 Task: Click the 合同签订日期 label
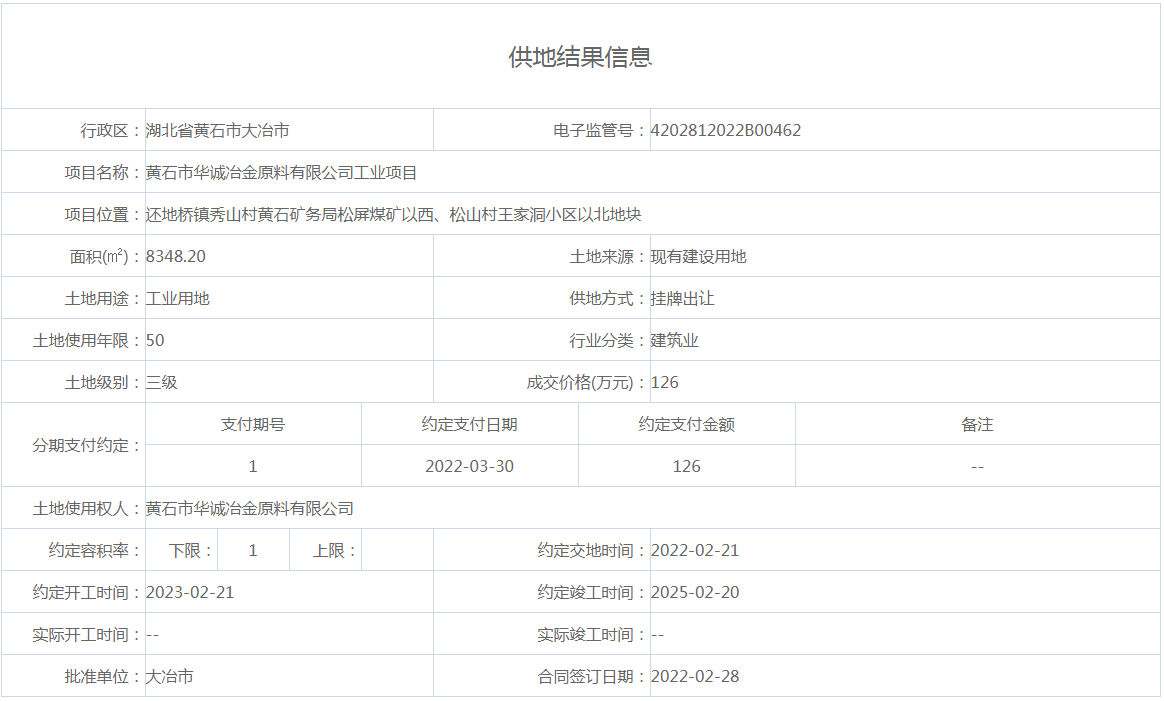[x=592, y=676]
